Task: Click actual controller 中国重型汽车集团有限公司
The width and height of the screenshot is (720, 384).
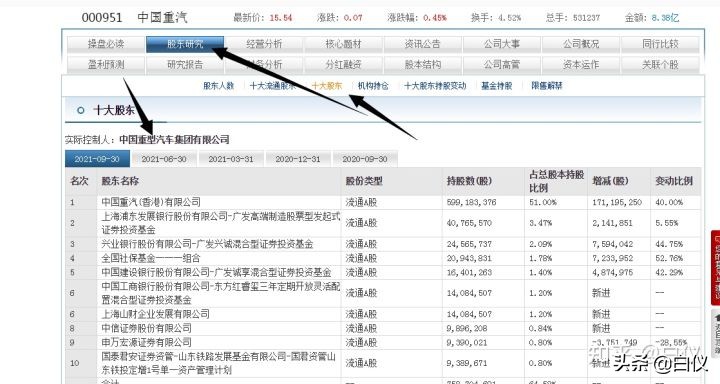Action: click(174, 140)
